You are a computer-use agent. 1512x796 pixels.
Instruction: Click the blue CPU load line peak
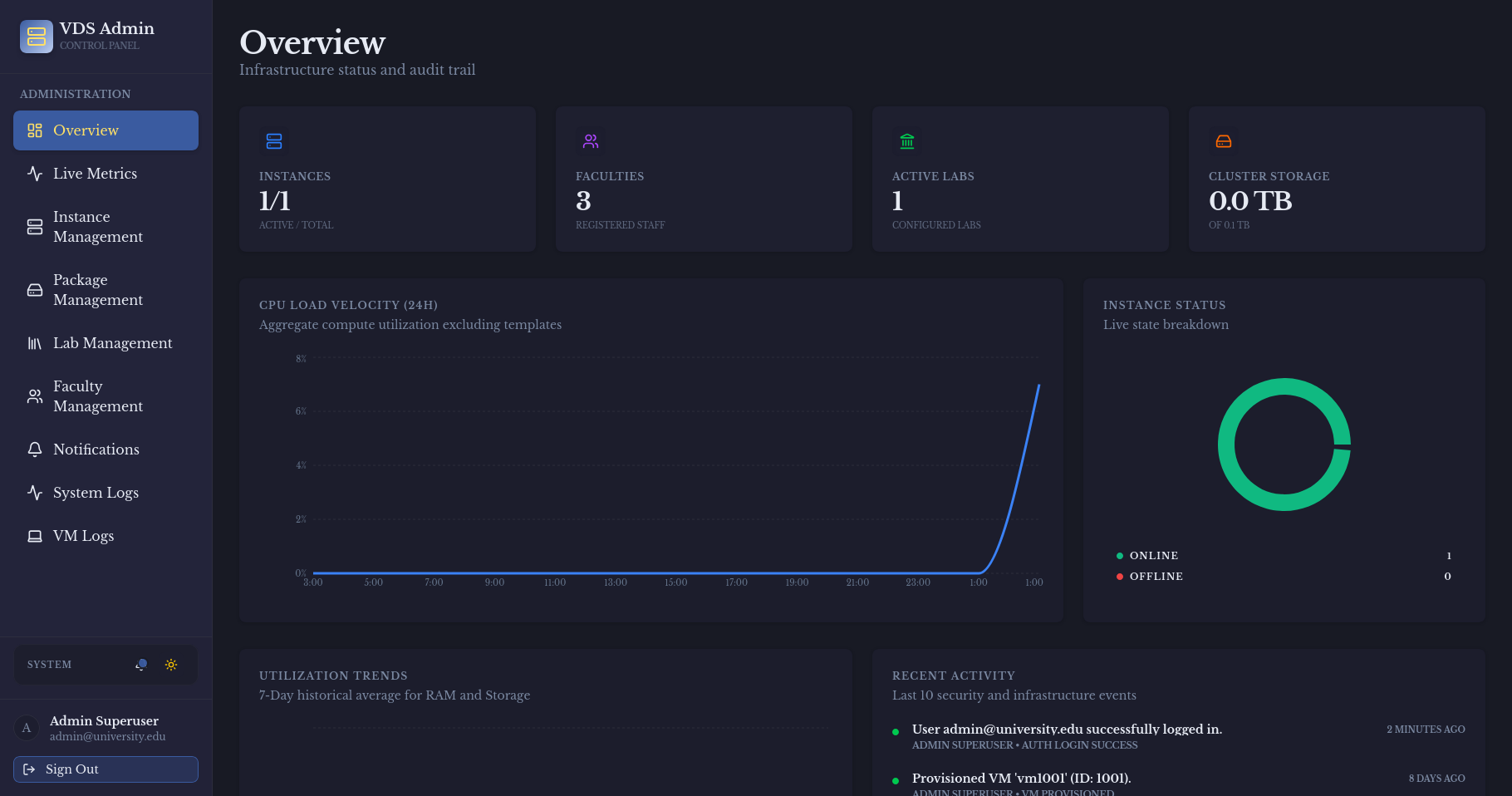pos(1038,386)
